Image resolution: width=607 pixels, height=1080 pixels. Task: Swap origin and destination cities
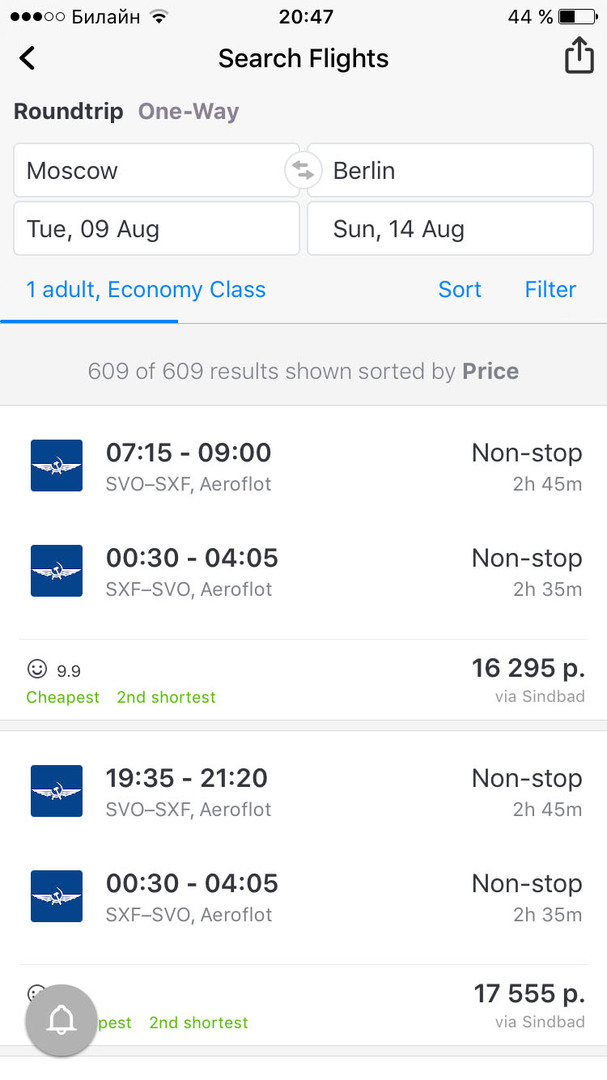[303, 170]
